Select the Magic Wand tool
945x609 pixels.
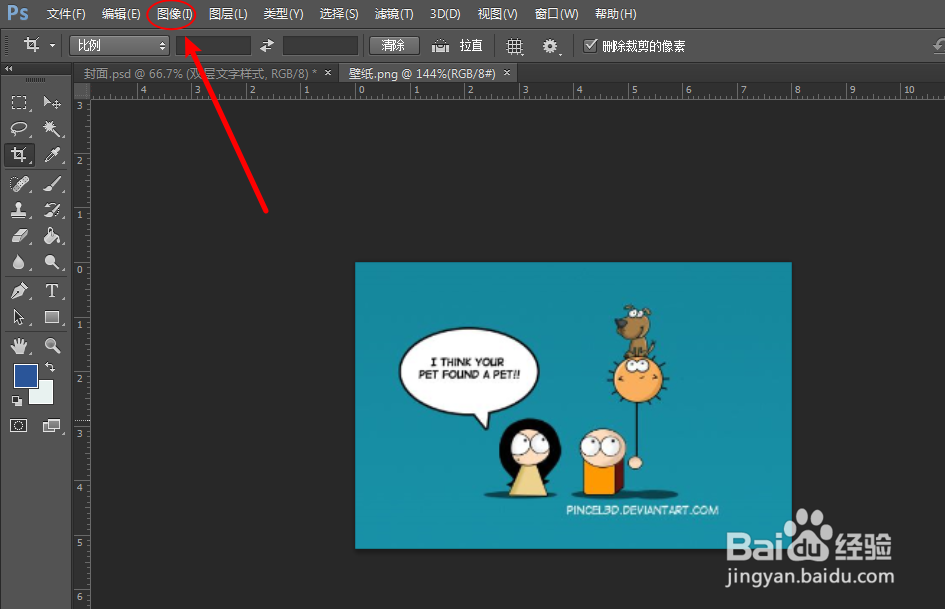(x=52, y=128)
